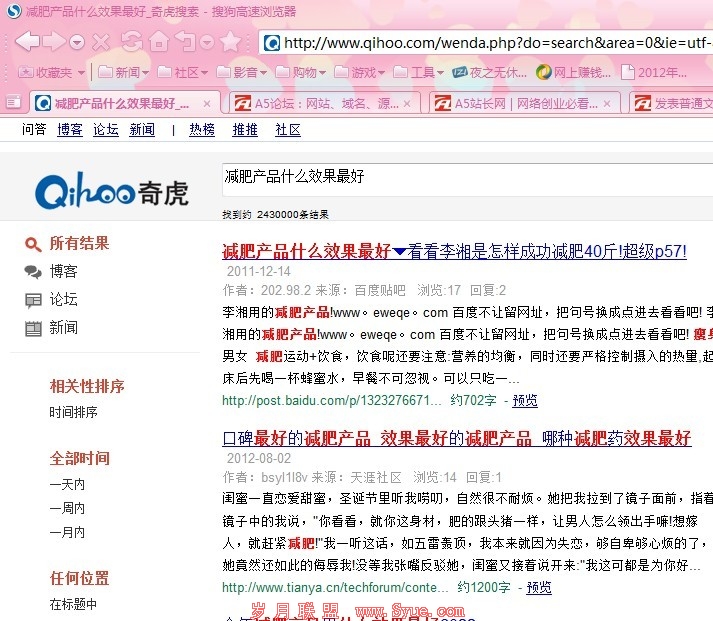Viewport: 713px width, 621px height.
Task: Expand the 购物 bookmarks folder
Action: (304, 72)
